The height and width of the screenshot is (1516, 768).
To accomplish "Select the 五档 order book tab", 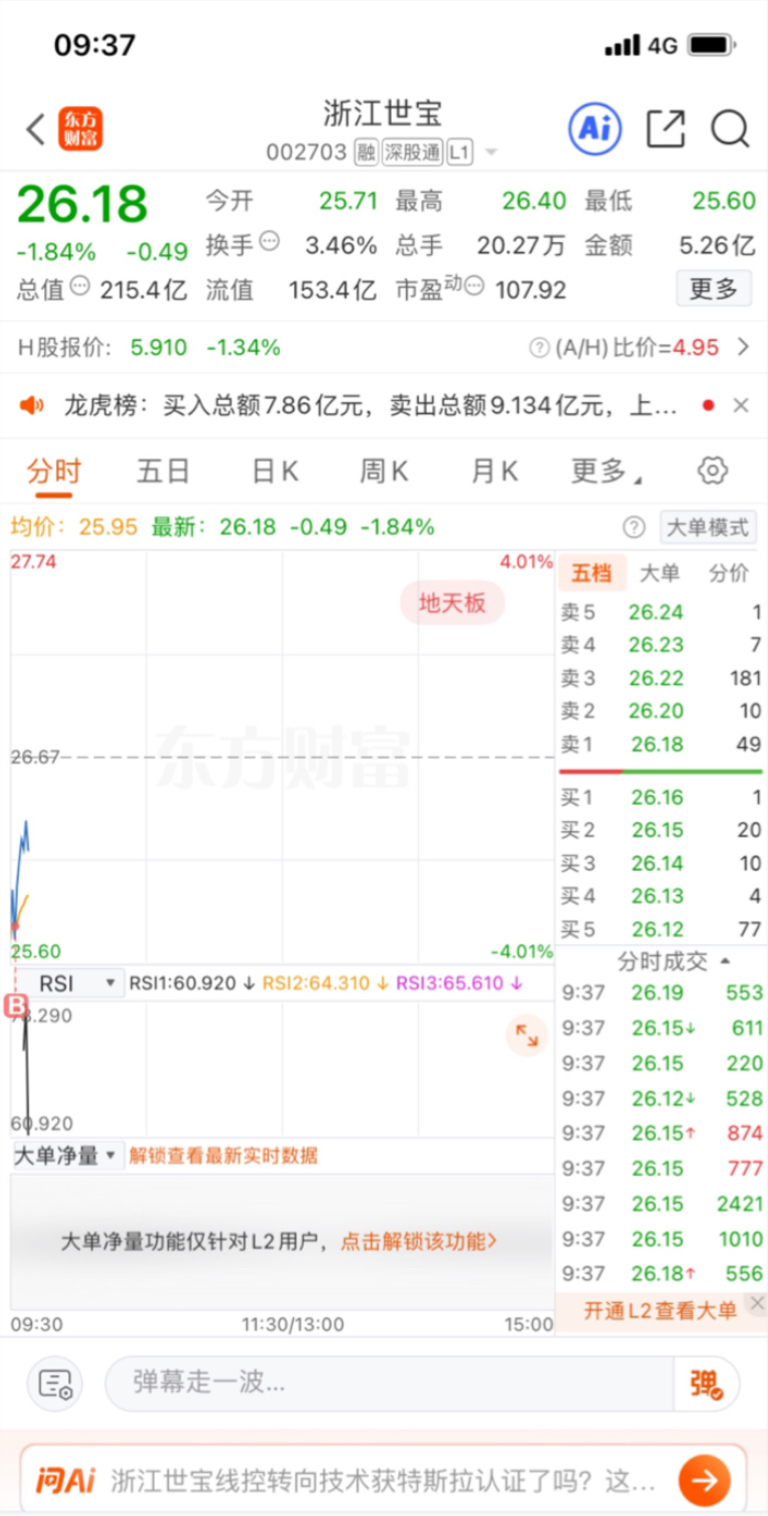I will 591,573.
